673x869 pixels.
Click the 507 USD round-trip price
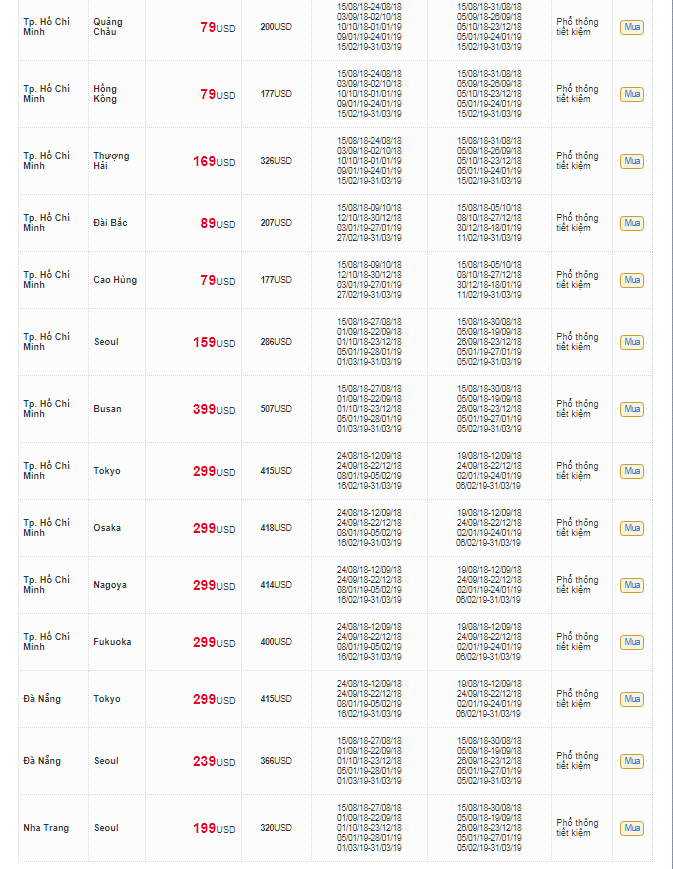point(276,409)
